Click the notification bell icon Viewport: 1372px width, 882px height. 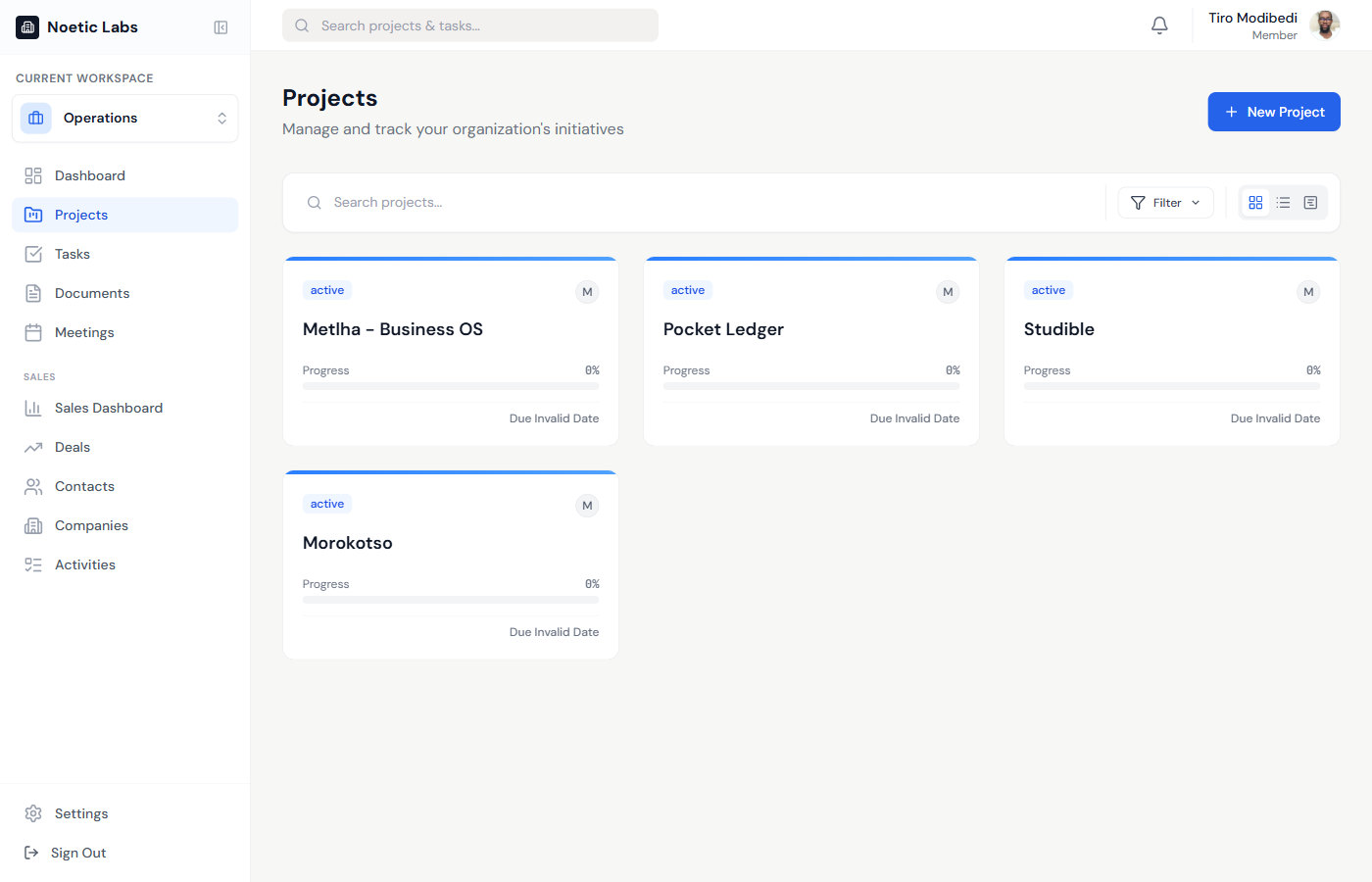(x=1159, y=24)
